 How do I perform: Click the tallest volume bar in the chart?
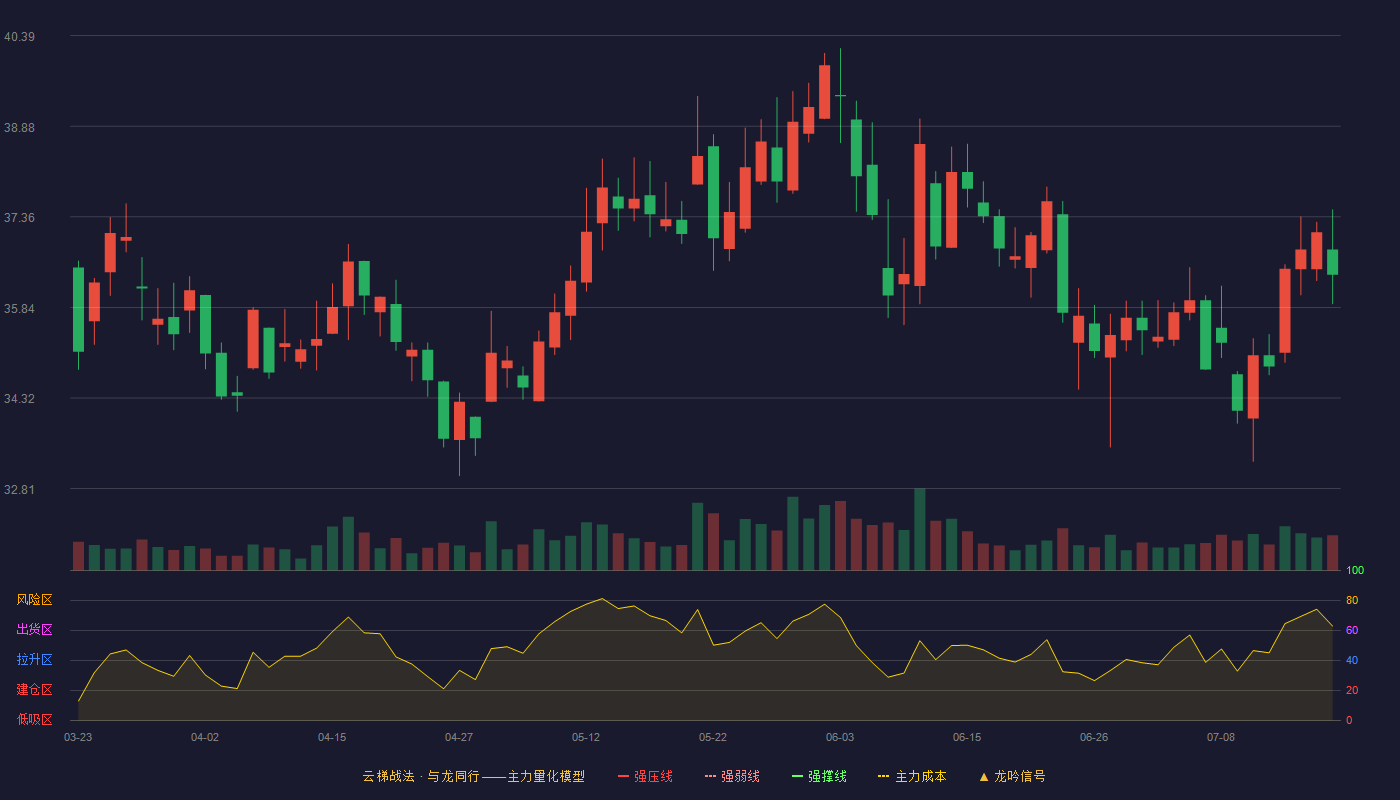[x=920, y=530]
